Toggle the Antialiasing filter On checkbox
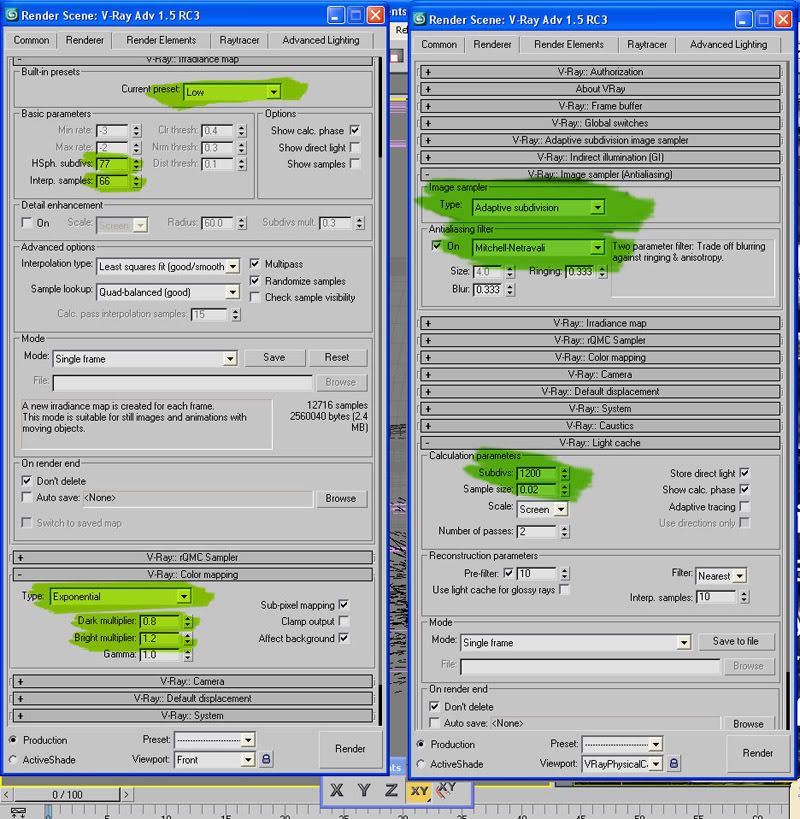Screen dimensions: 800x819 tap(437, 245)
